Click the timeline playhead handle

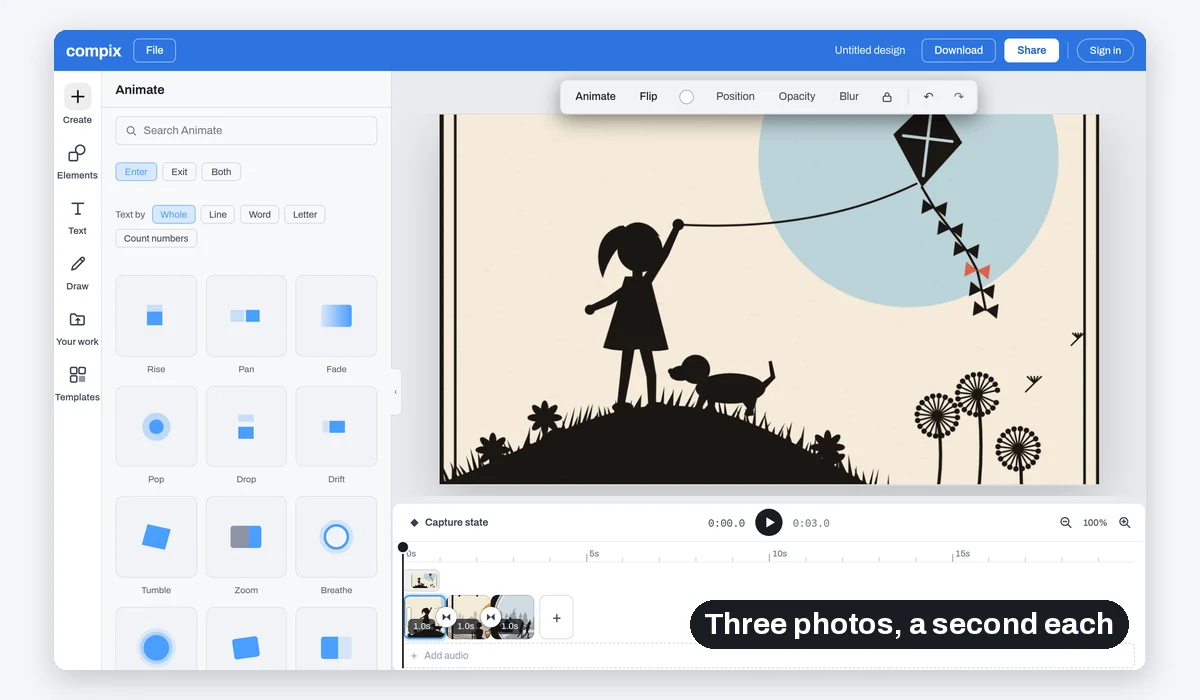tap(403, 547)
